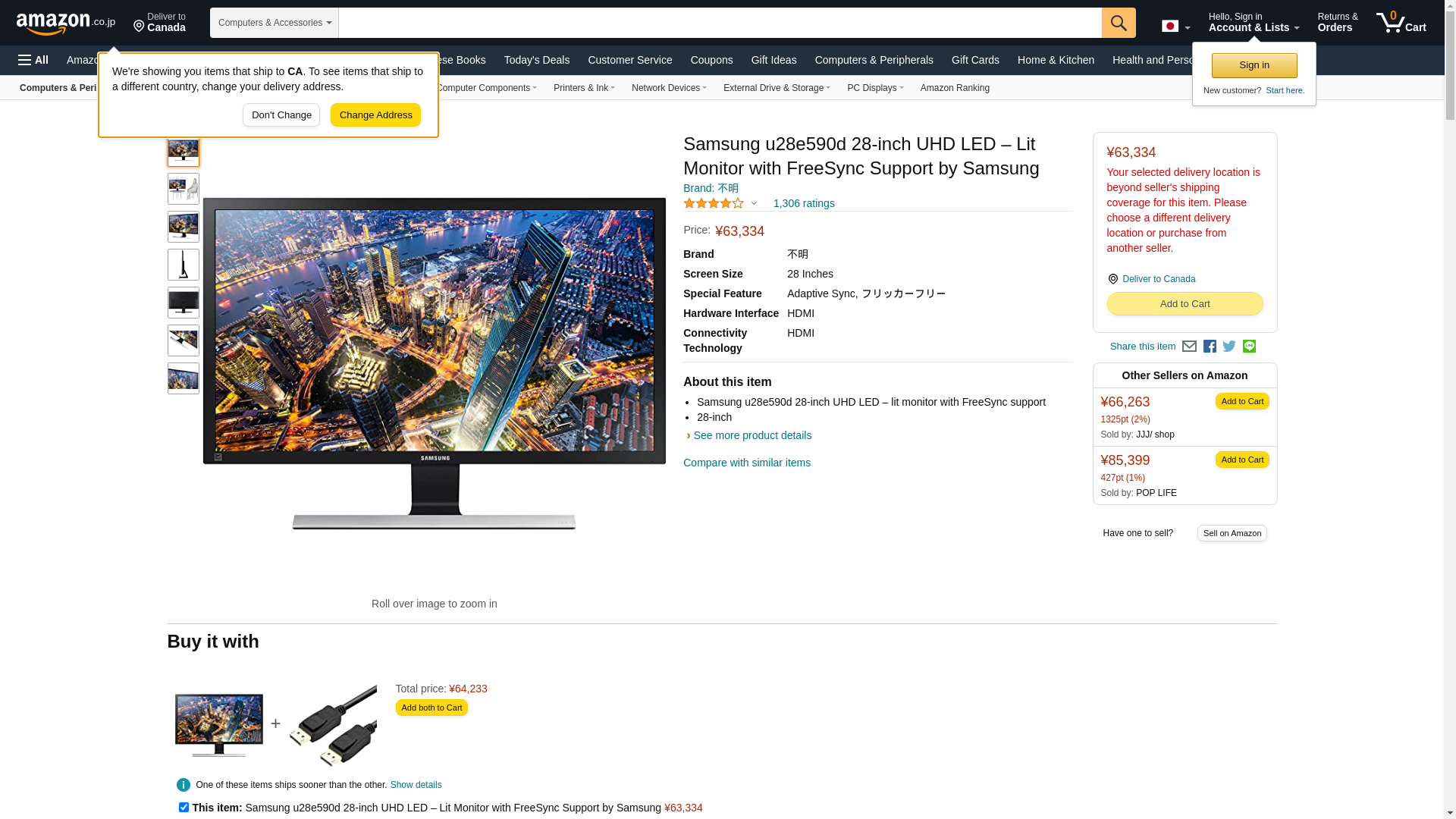Viewport: 1456px width, 819px height.
Task: Go to Amazon.co.jp home logo
Action: coord(66,23)
